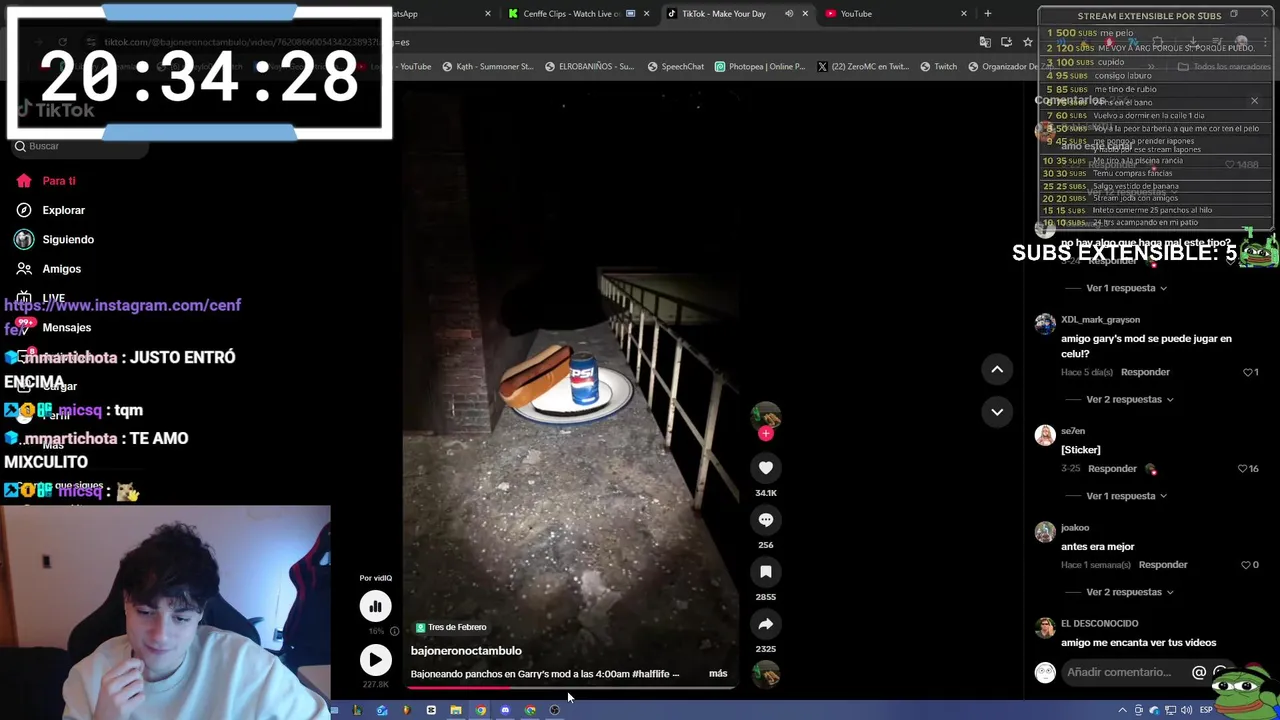Expand Ver 2 respuestas under XDL_mark_grayson
1280x720 pixels.
click(x=1130, y=399)
